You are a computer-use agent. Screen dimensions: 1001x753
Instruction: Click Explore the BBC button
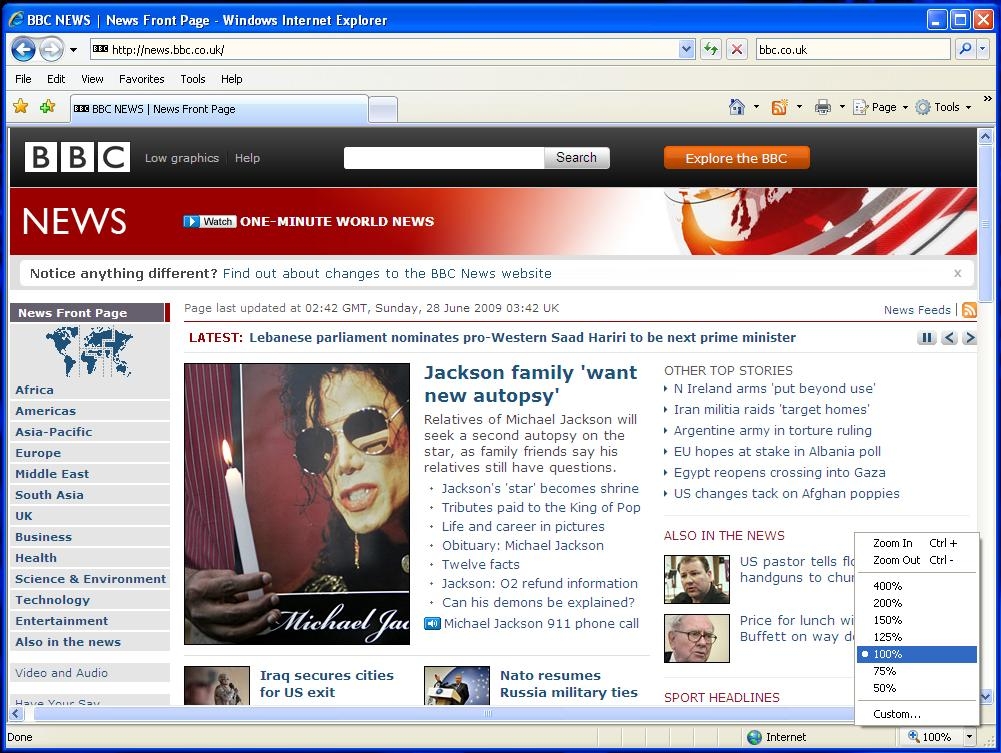pyautogui.click(x=737, y=158)
